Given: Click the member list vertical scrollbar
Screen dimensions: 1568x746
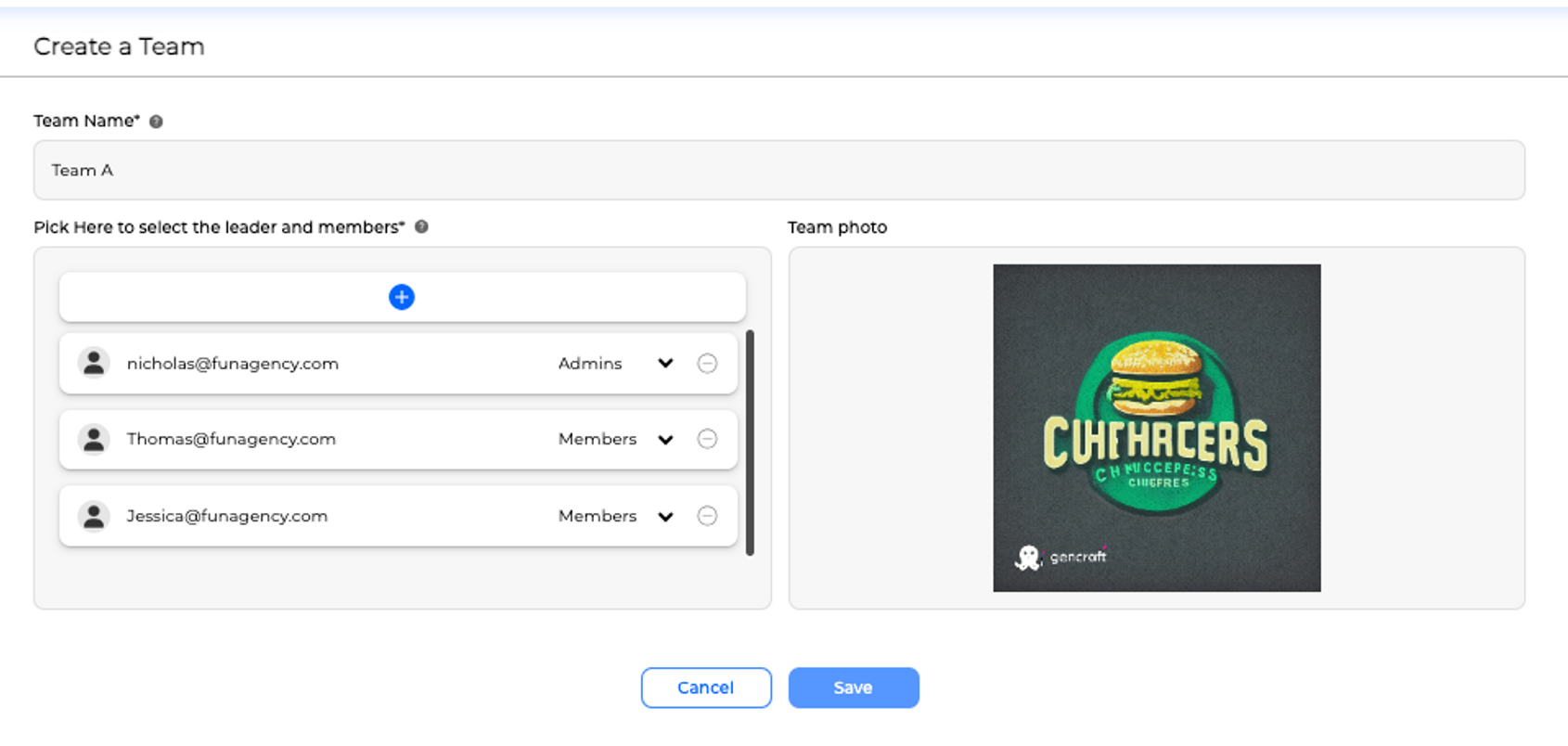Looking at the screenshot, I should (x=750, y=442).
